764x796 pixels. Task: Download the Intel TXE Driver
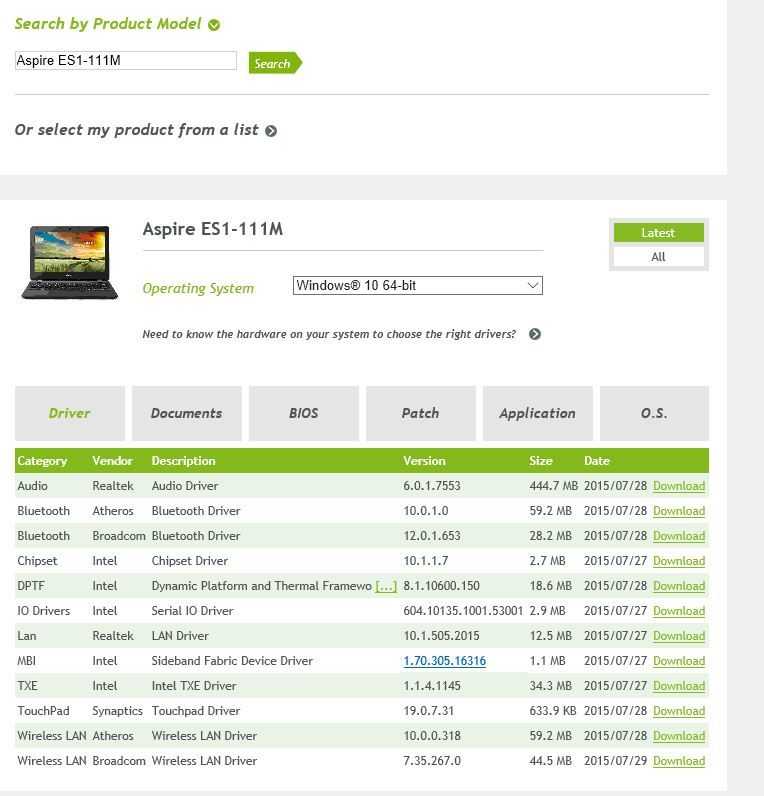pos(679,686)
